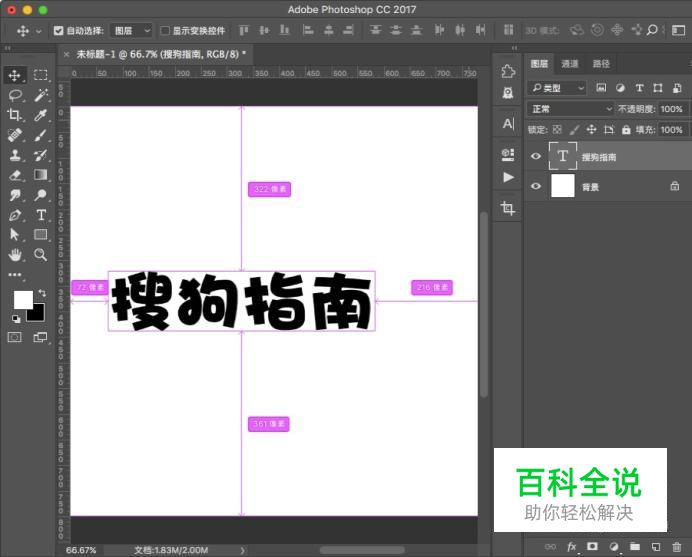Switch to the 通道 tab
The width and height of the screenshot is (692, 557).
coord(569,64)
